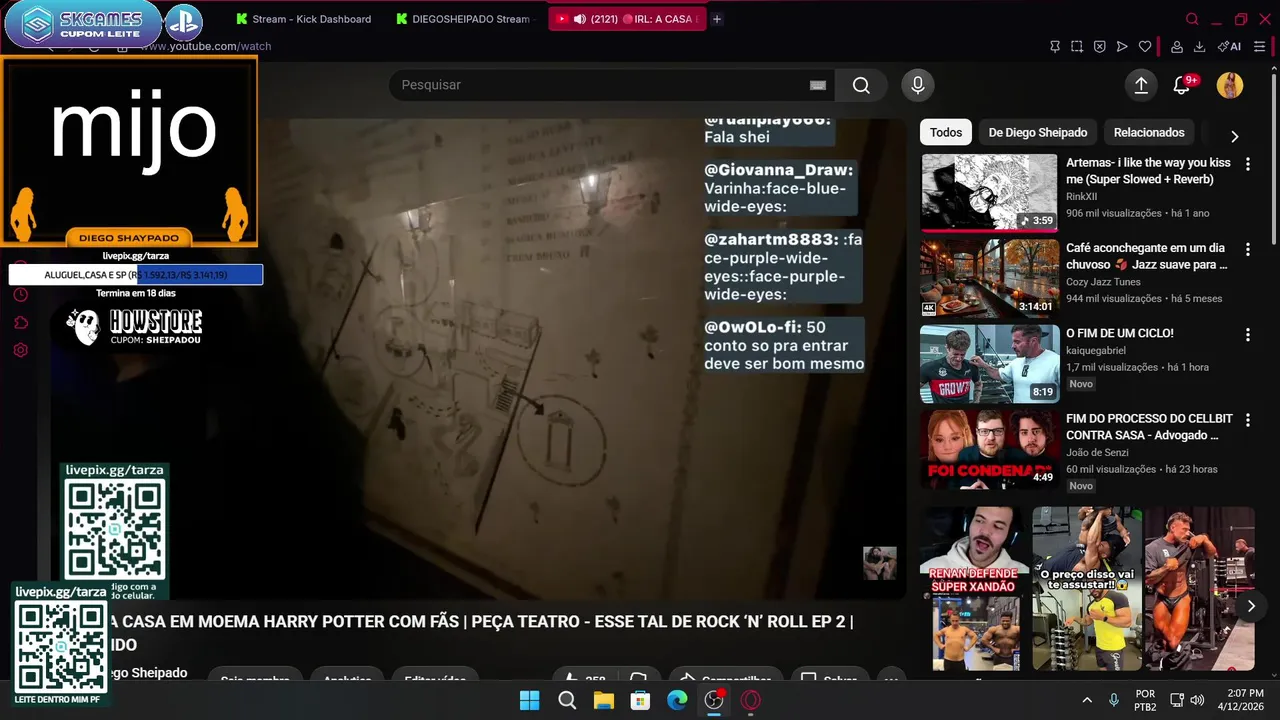Start voice search with microphone
This screenshot has height=720, width=1280.
[x=917, y=85]
